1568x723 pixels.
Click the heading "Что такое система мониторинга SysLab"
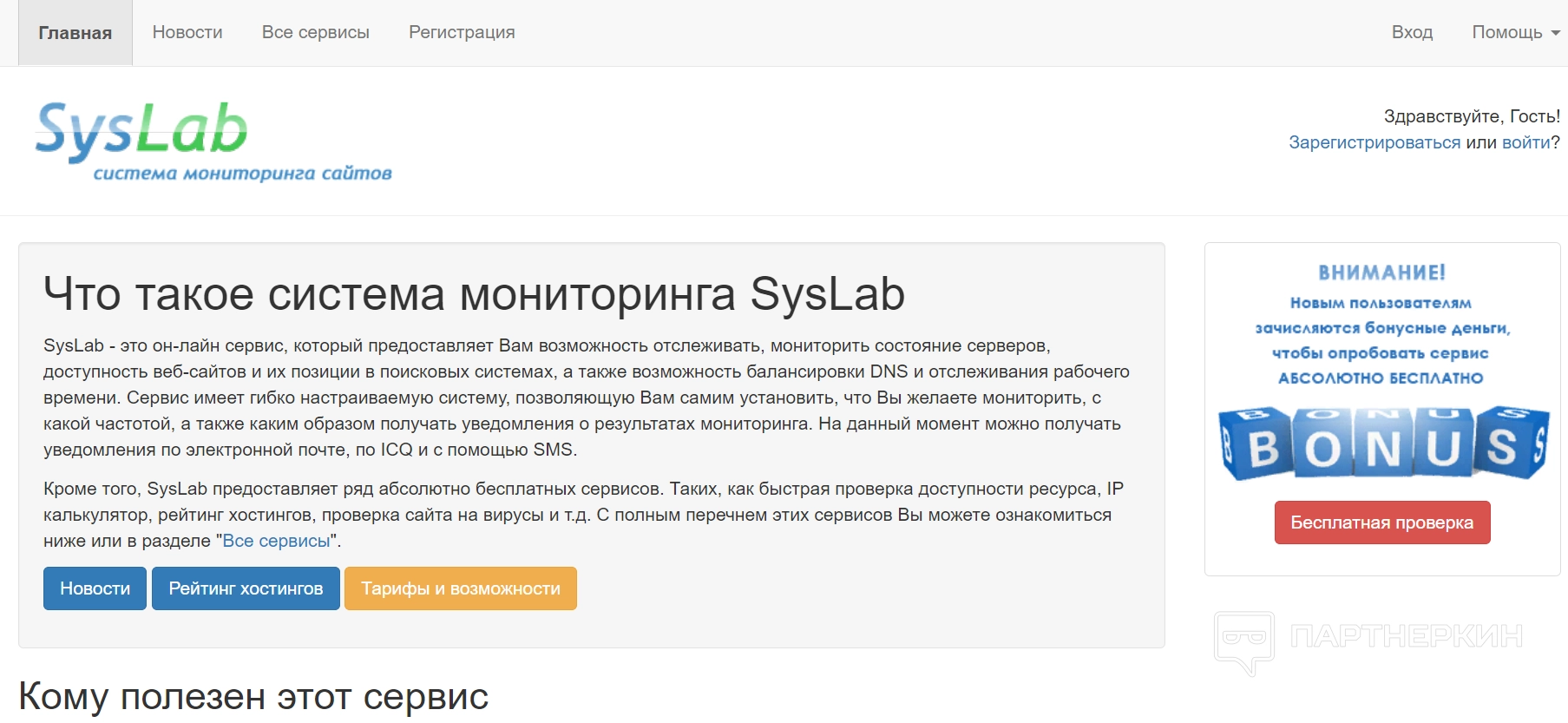475,293
